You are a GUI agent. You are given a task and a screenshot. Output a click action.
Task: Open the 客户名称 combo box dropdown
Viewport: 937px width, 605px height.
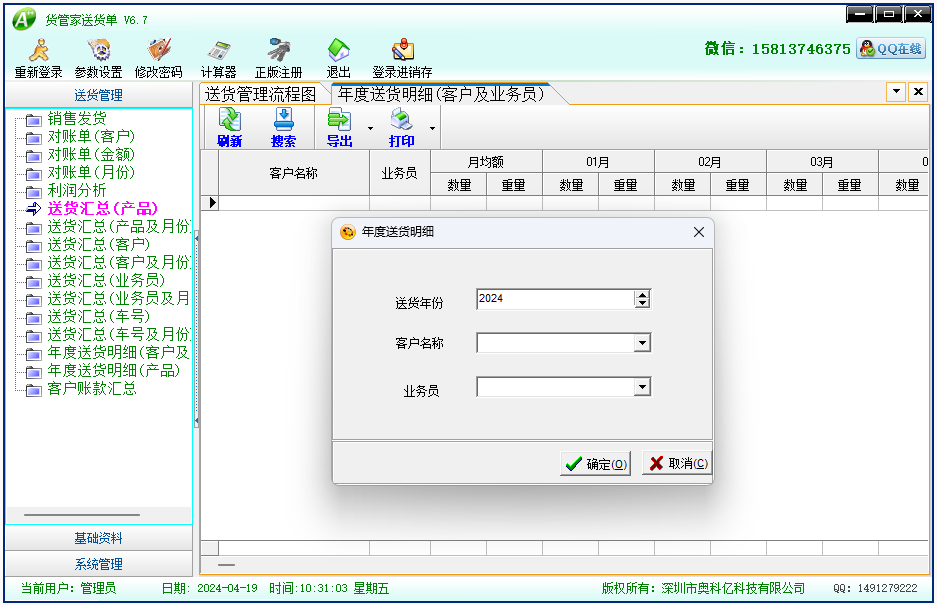tap(642, 343)
